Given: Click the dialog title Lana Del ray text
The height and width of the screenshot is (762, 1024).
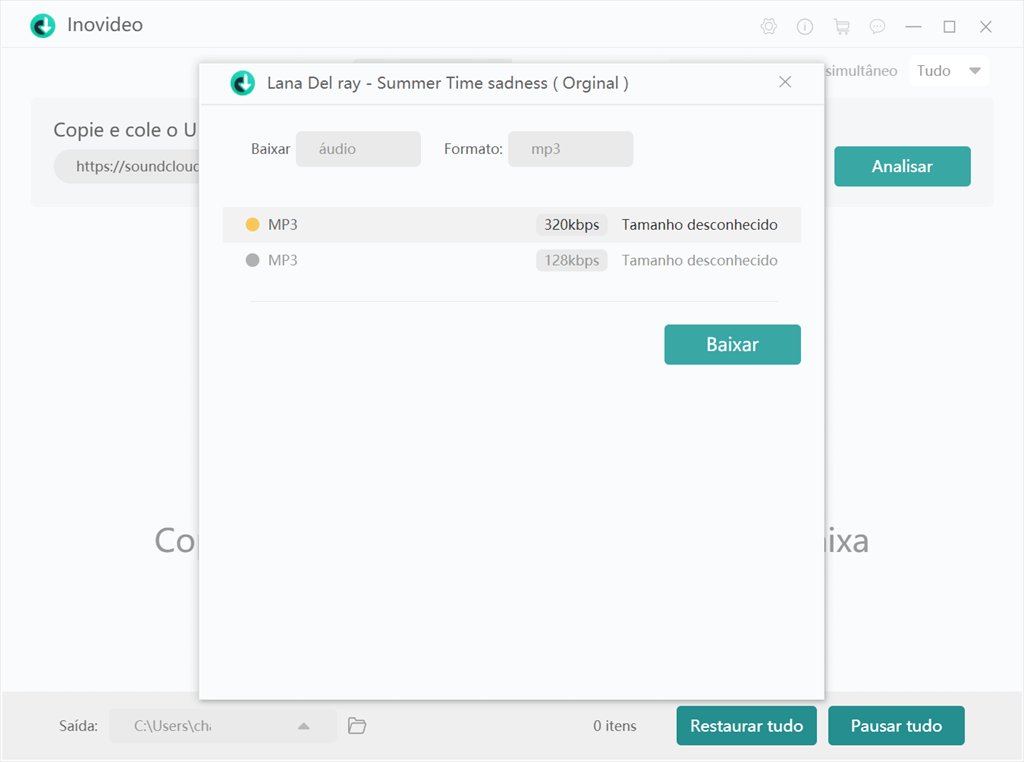Looking at the screenshot, I should click(x=447, y=83).
